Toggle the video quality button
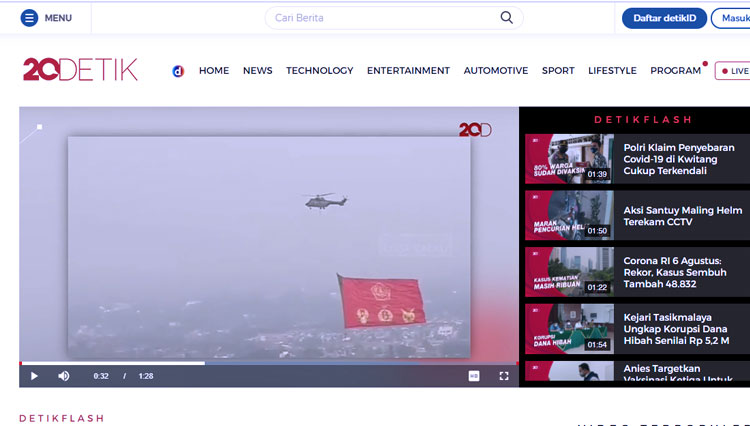This screenshot has width=750, height=426. [474, 376]
